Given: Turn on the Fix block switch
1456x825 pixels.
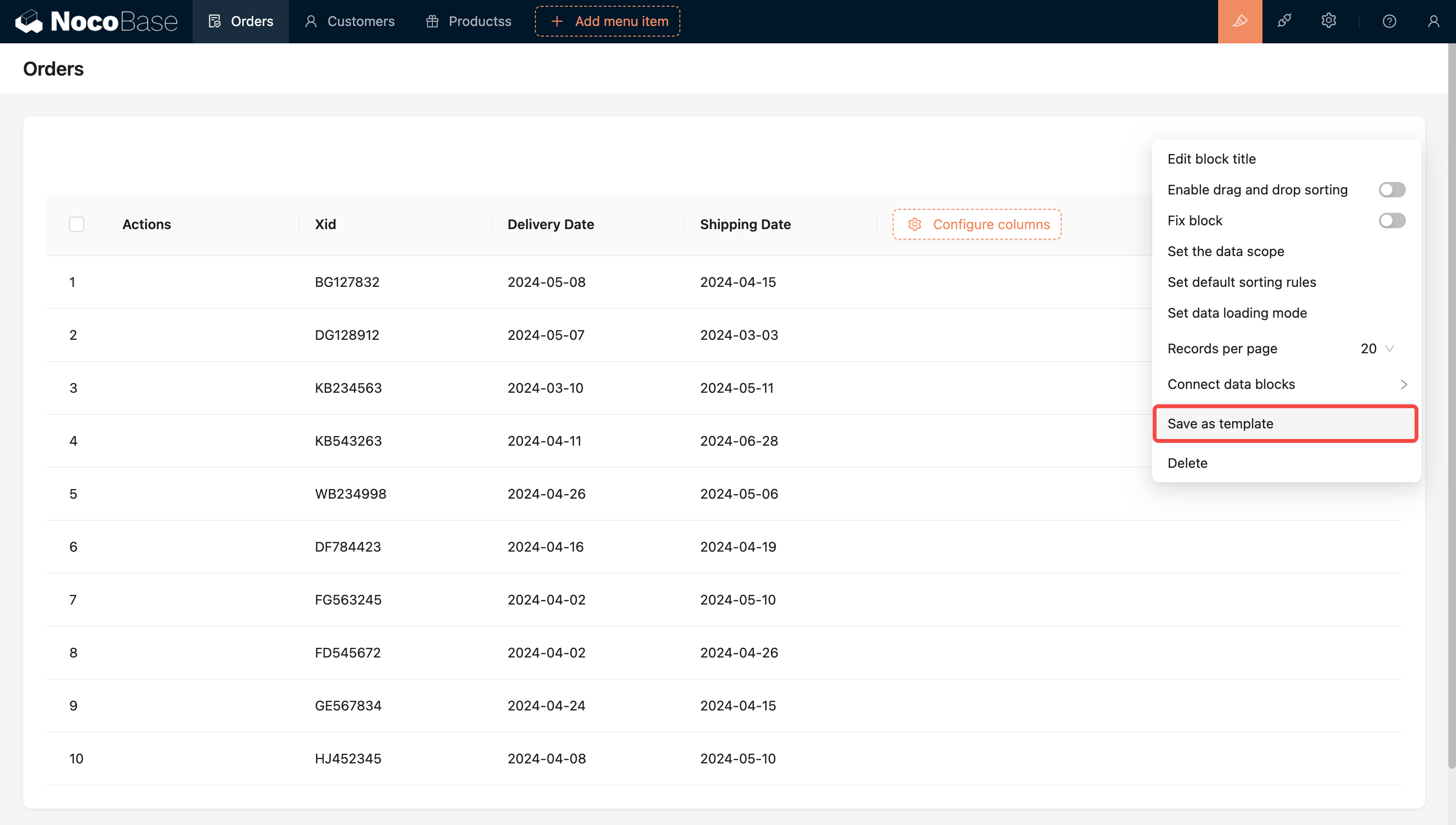Looking at the screenshot, I should click(1391, 220).
